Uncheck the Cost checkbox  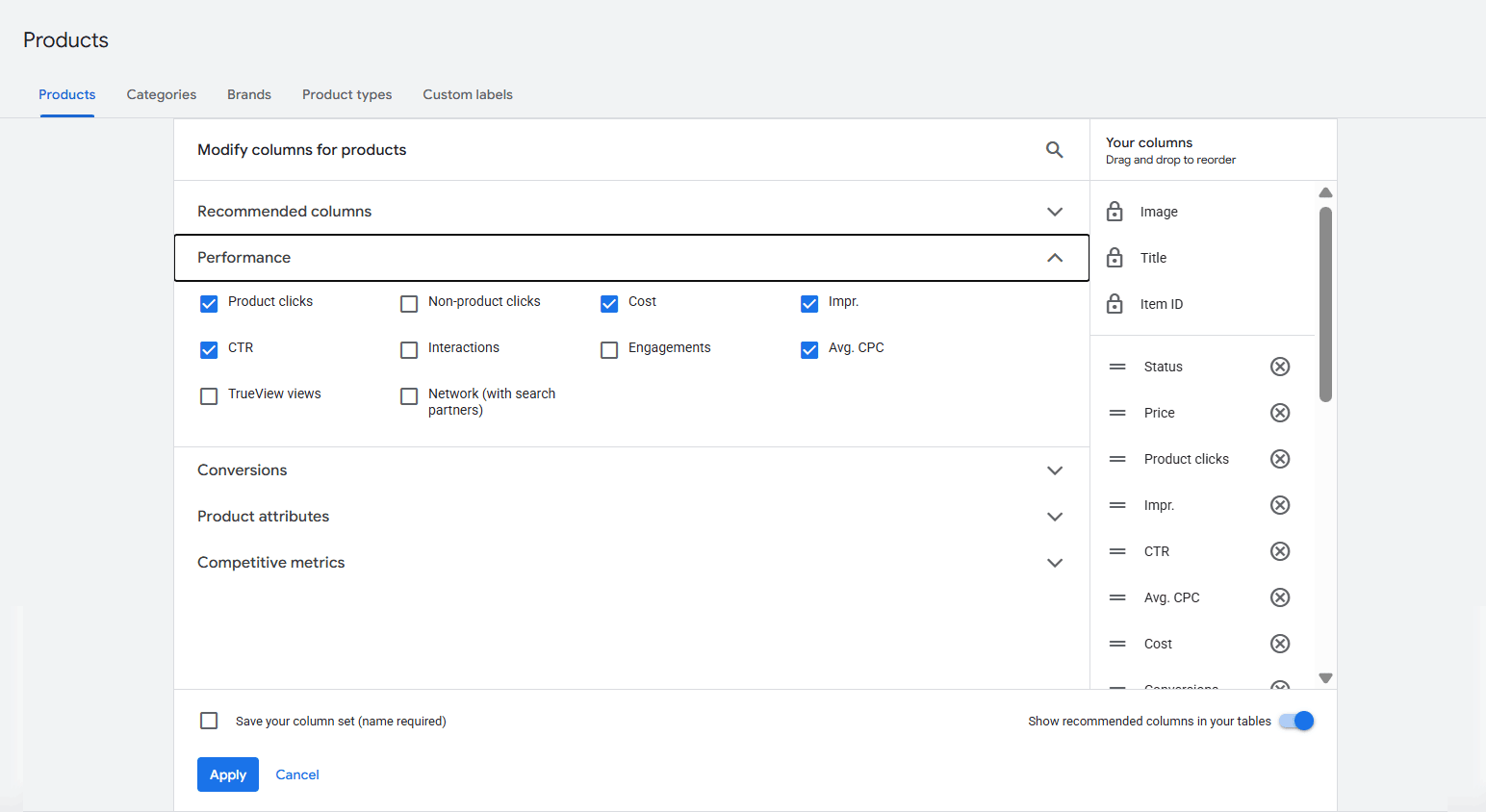point(609,304)
